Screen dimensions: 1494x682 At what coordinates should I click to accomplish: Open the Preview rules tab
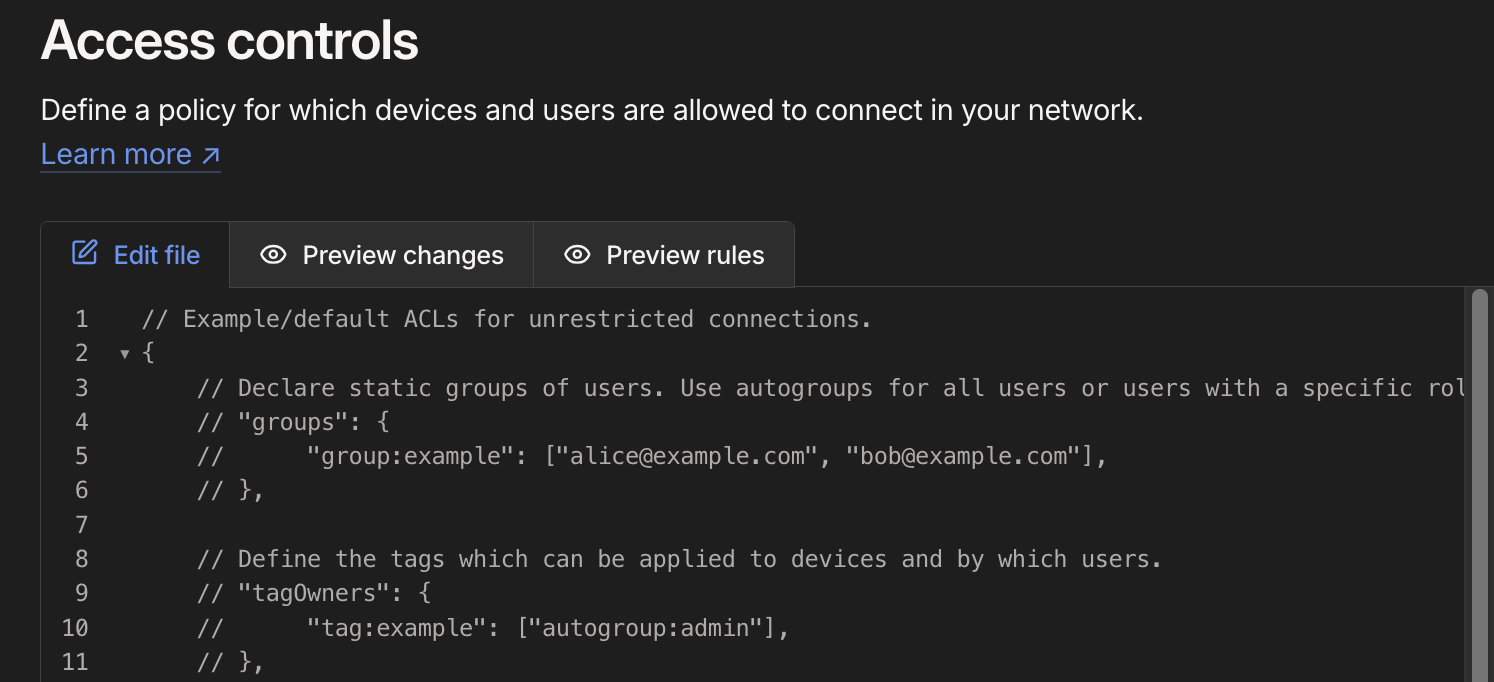tap(664, 255)
